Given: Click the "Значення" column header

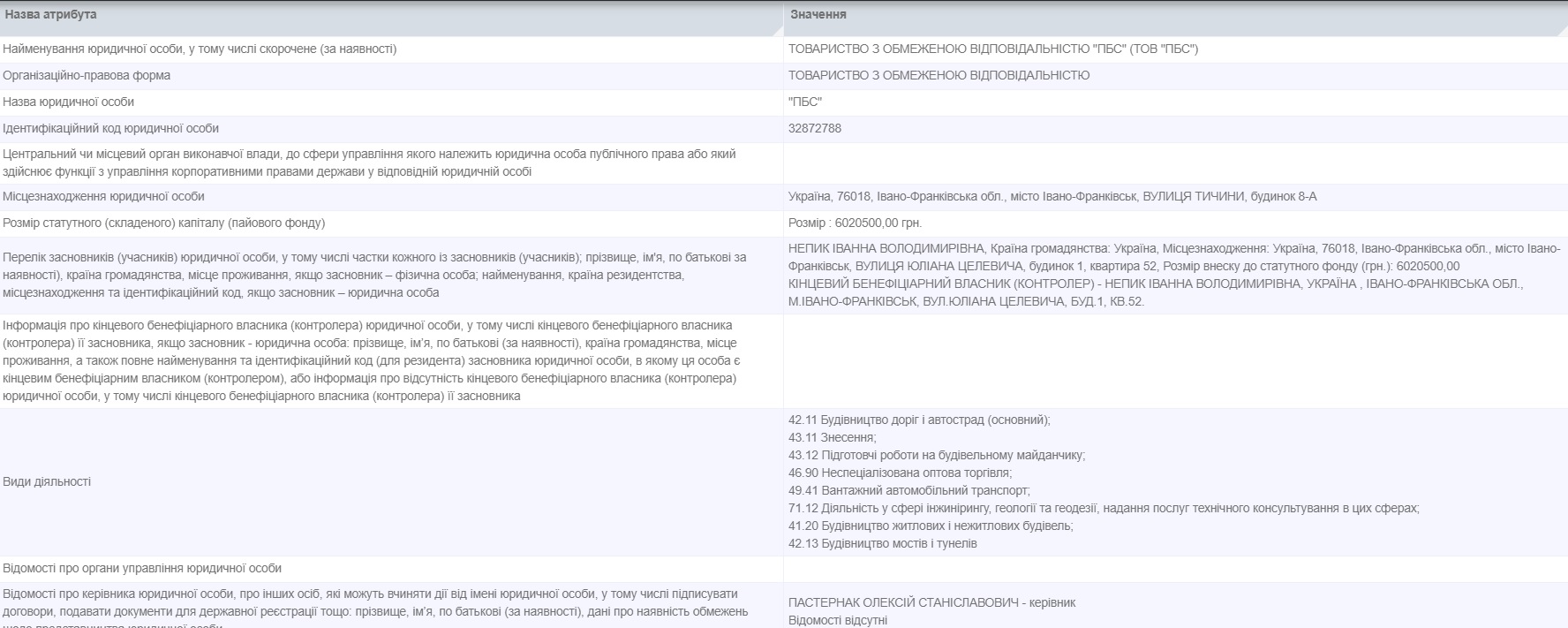Looking at the screenshot, I should 818,15.
